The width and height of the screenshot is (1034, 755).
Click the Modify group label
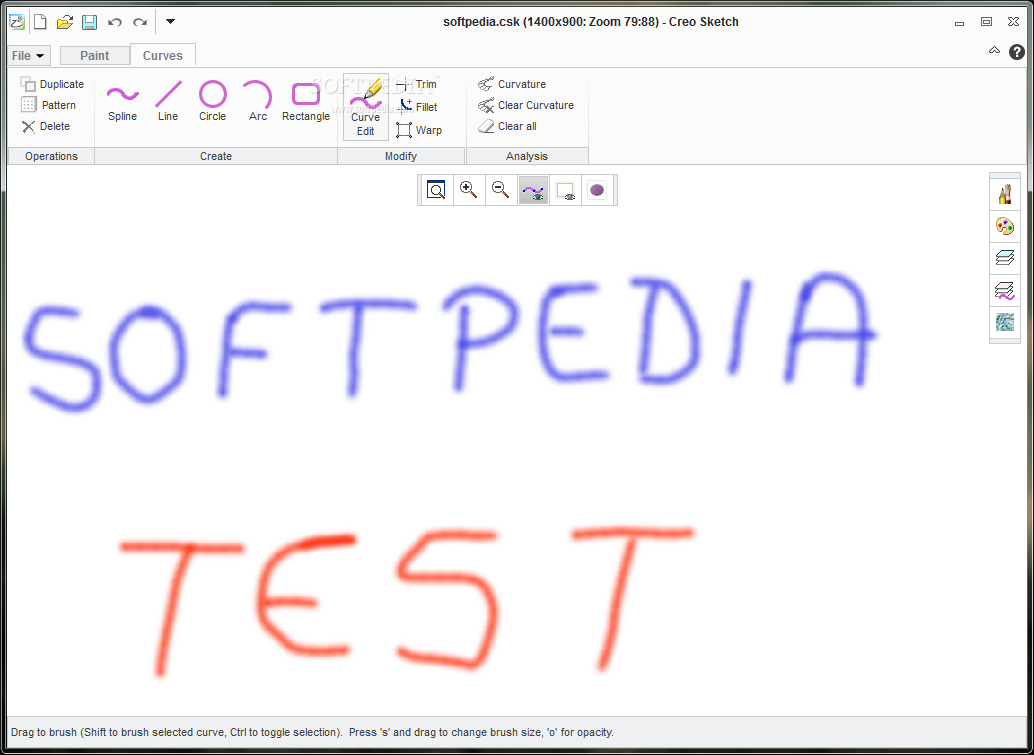pyautogui.click(x=401, y=156)
